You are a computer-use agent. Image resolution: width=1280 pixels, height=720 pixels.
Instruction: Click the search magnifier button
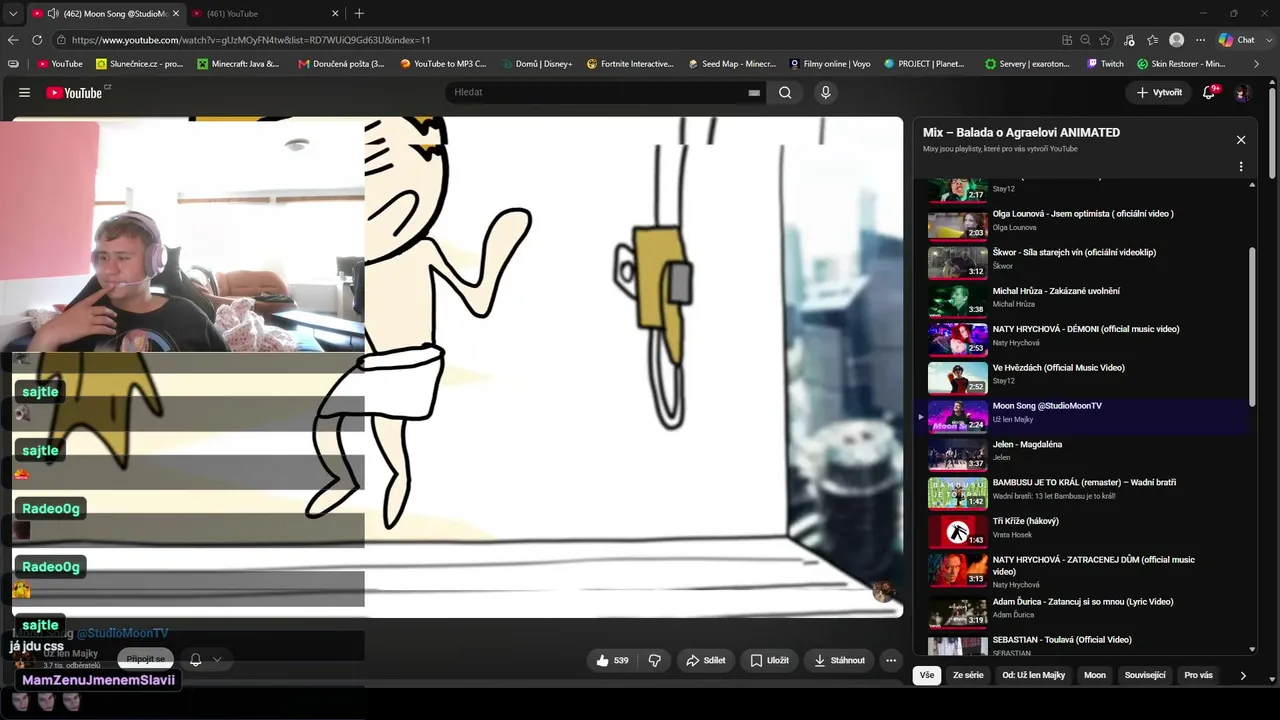tap(785, 92)
